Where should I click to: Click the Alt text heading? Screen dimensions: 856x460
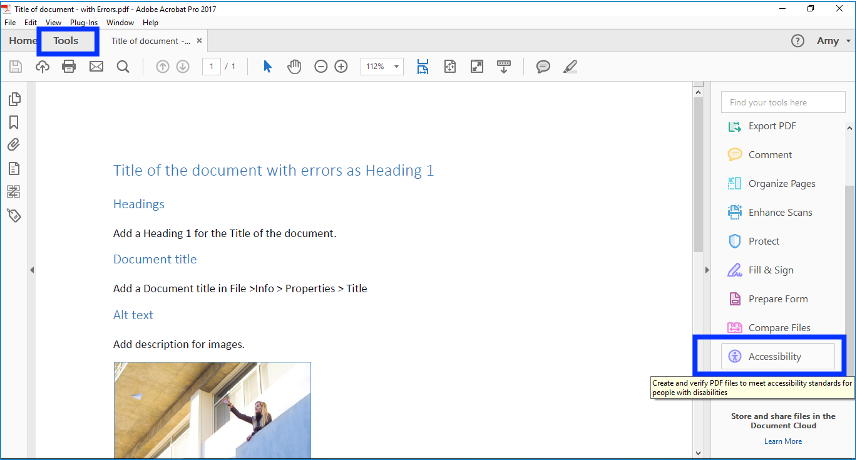(x=133, y=315)
